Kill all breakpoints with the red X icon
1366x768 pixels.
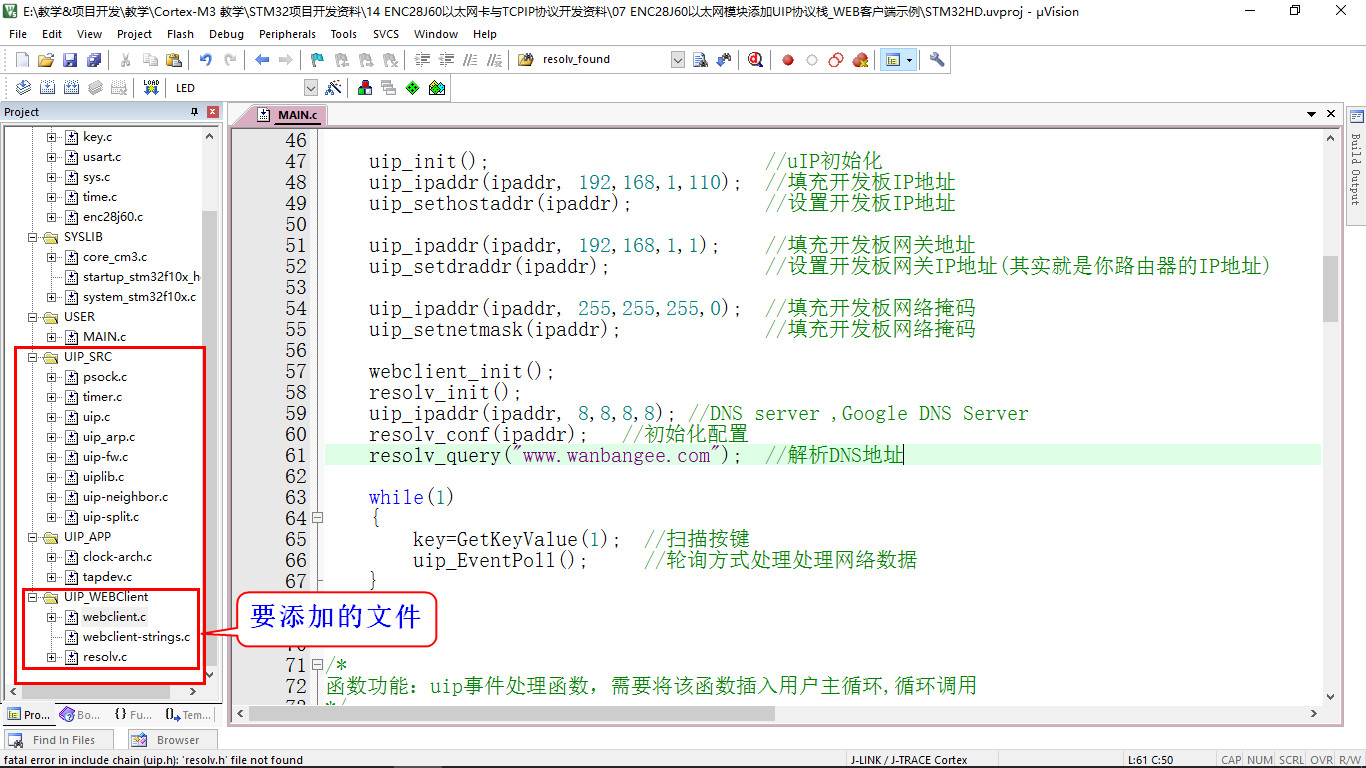pyautogui.click(x=860, y=60)
